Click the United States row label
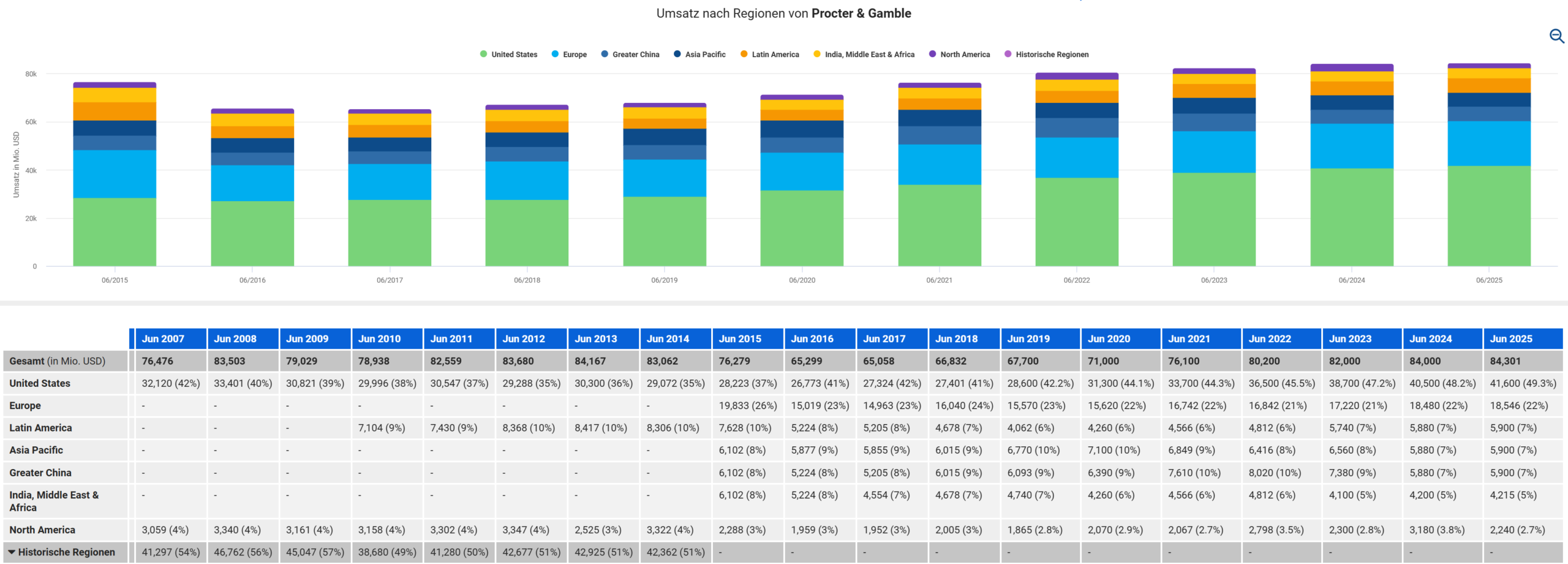Image resolution: width=1568 pixels, height=564 pixels. (x=40, y=383)
